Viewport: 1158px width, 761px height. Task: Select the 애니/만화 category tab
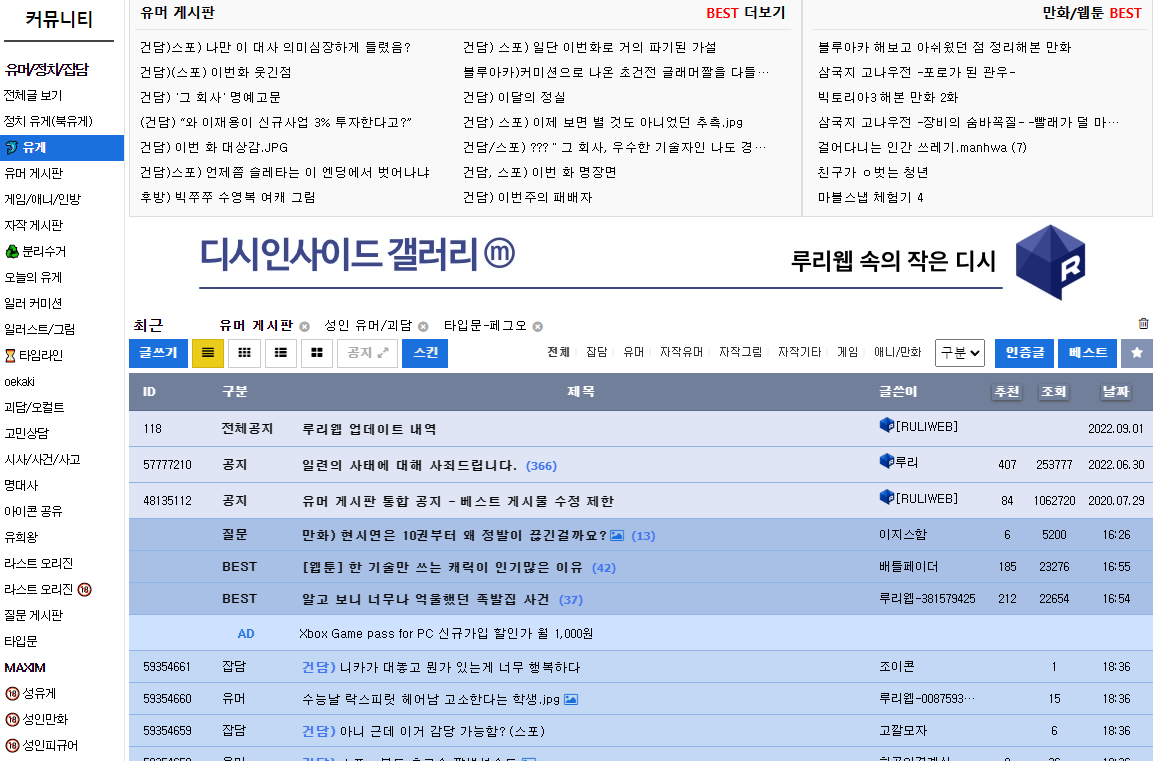coord(897,353)
